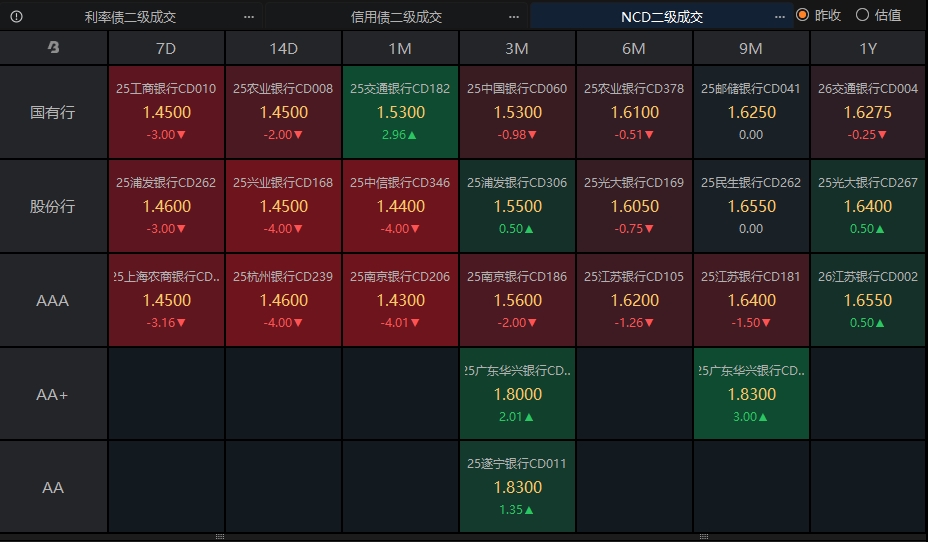Switch to 利率债二级成交 tab

coord(130,16)
